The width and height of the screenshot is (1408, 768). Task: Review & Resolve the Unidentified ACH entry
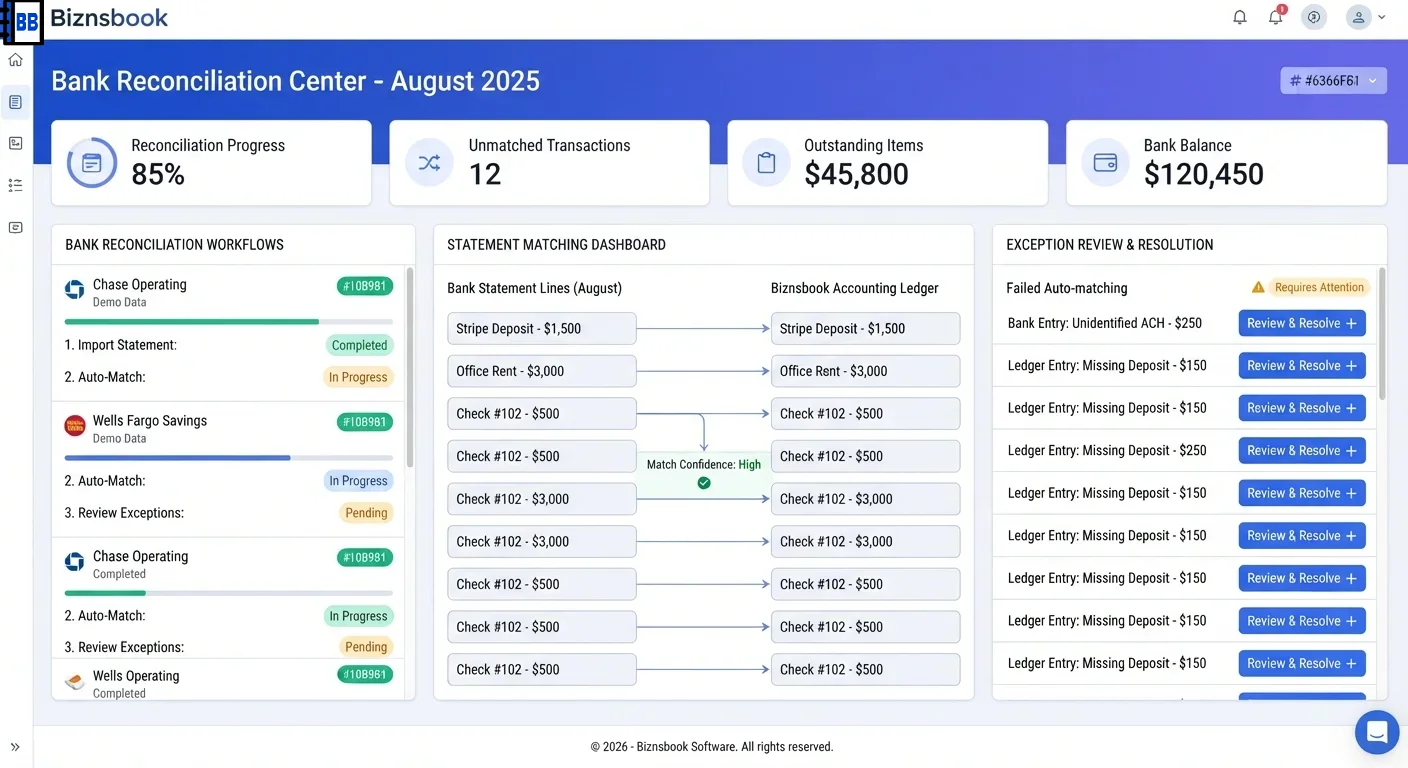point(1302,323)
